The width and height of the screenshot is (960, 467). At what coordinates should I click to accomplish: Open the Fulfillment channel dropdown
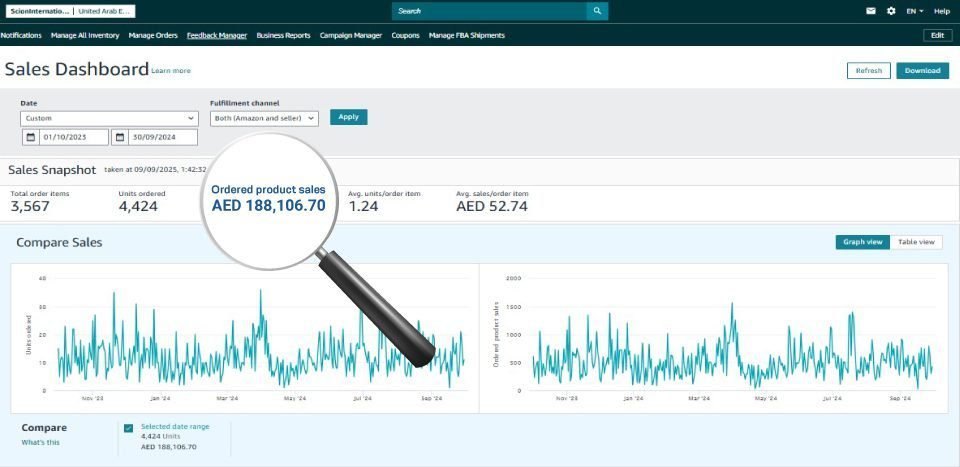point(264,118)
